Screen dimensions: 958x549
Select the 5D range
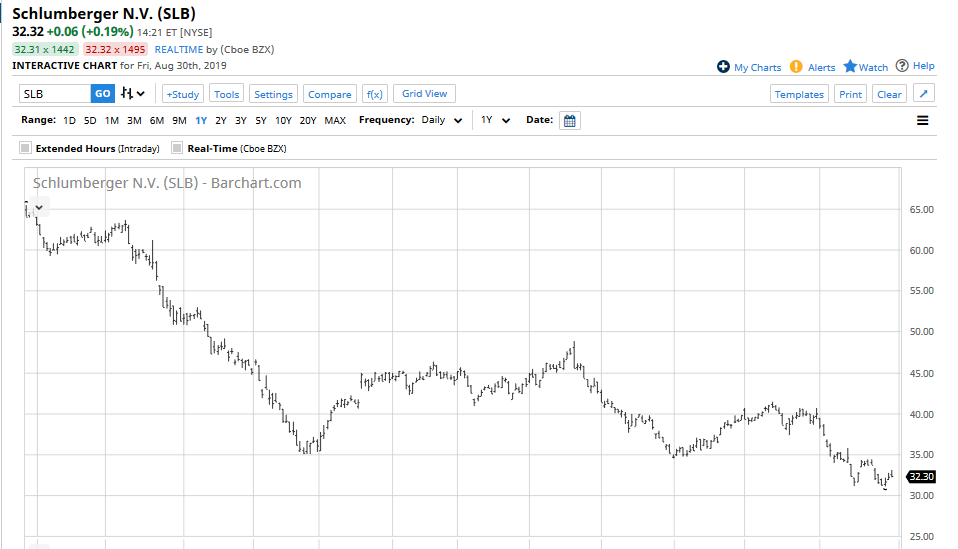[x=90, y=120]
